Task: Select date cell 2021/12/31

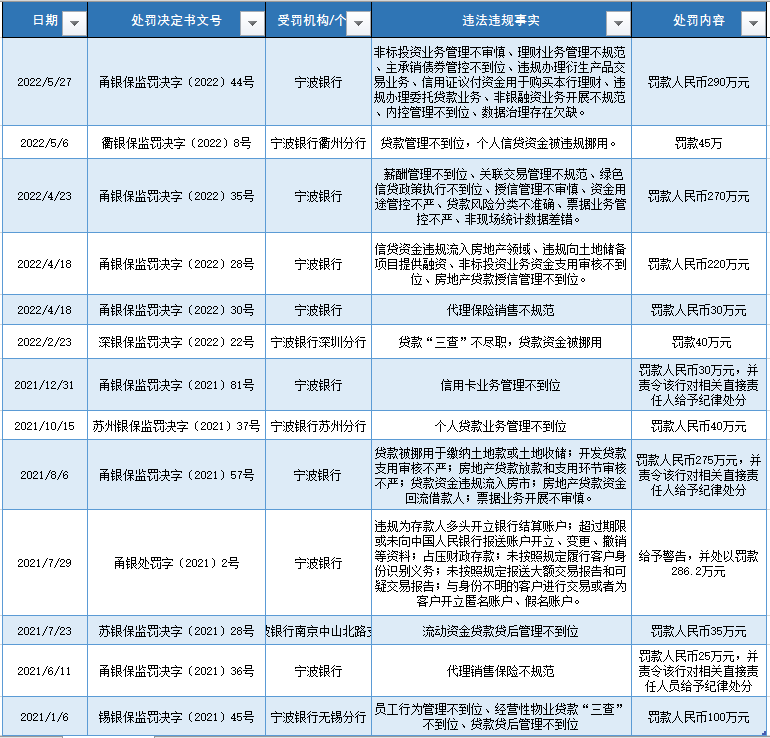Action: (x=45, y=385)
